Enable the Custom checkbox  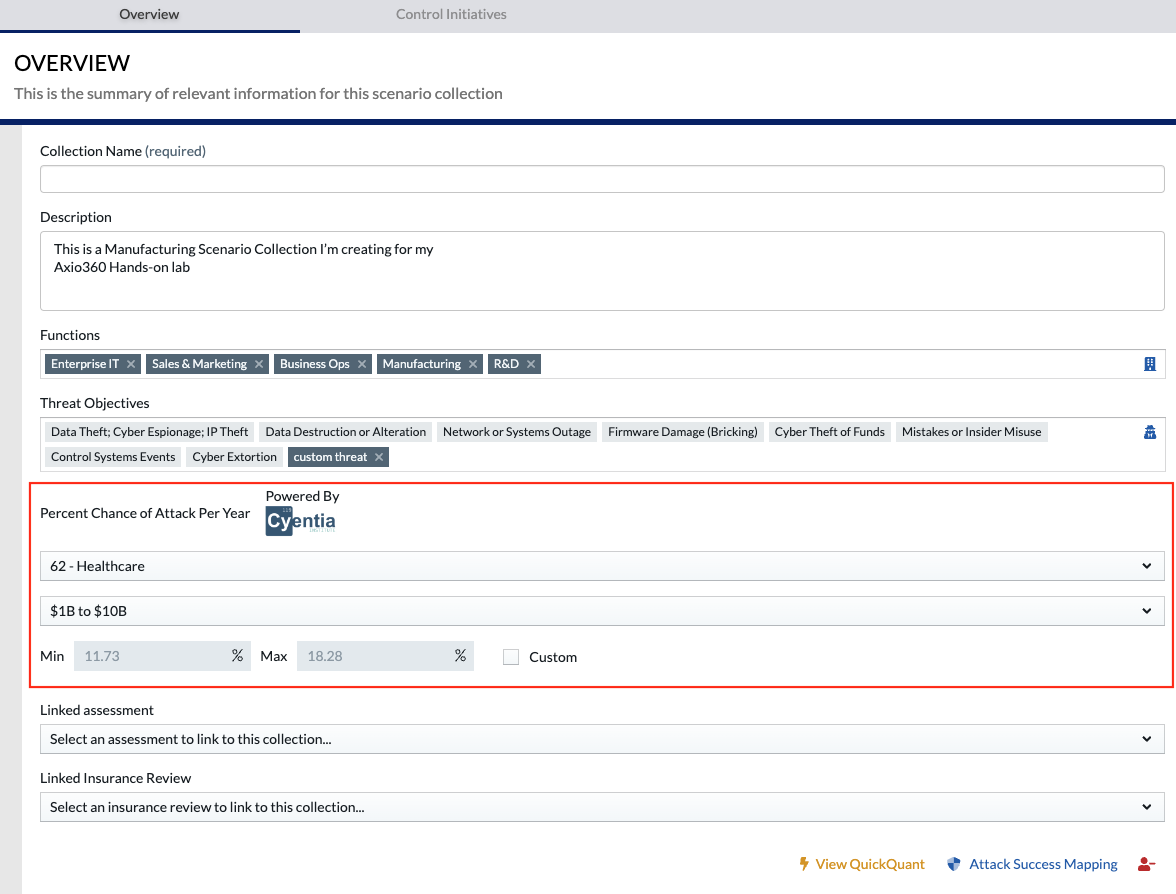pyautogui.click(x=511, y=657)
